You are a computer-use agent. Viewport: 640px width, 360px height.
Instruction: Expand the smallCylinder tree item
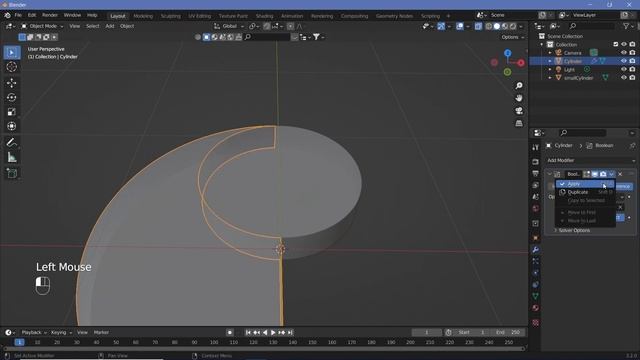pyautogui.click(x=550, y=78)
